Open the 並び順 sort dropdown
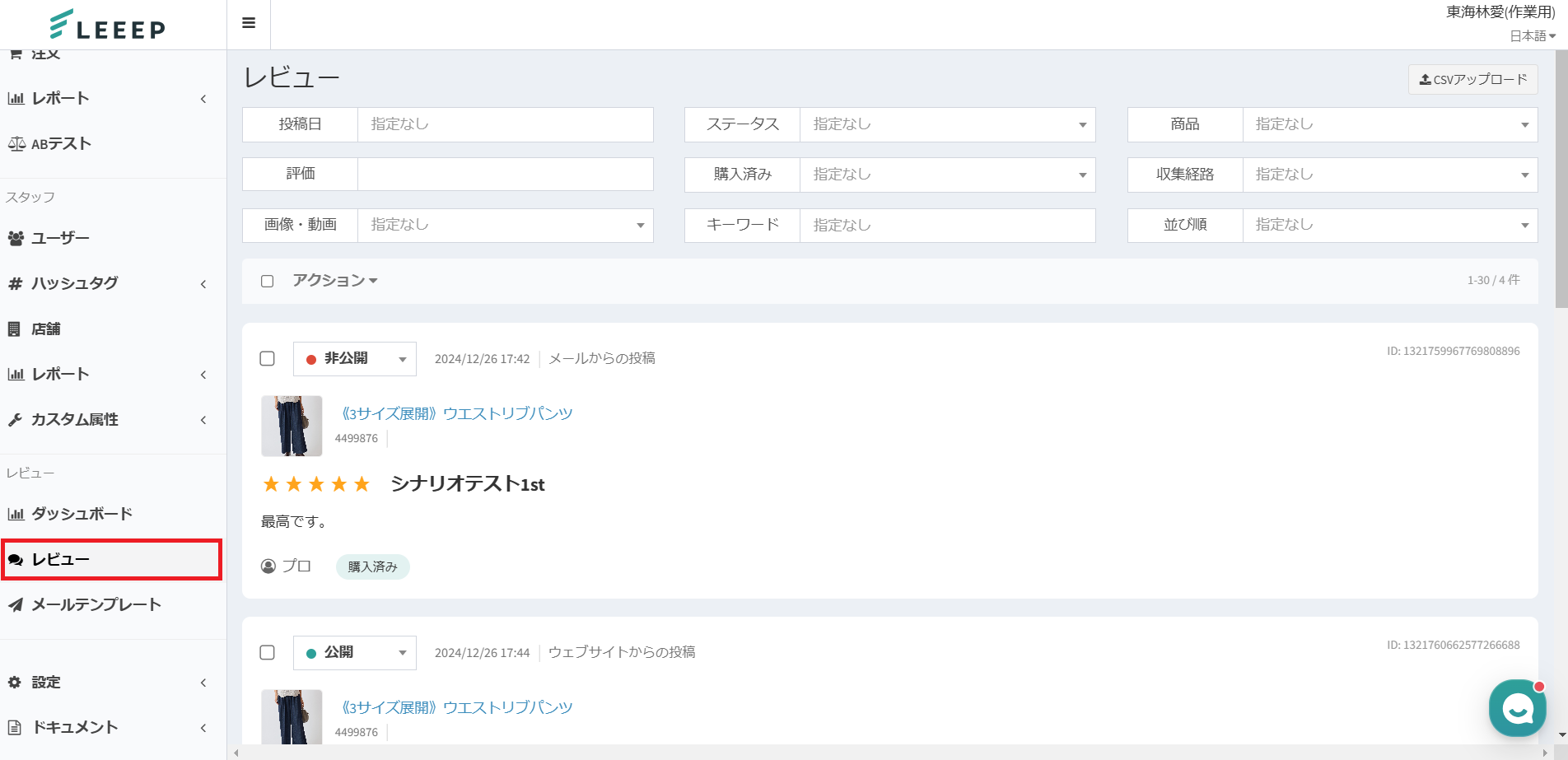Screen dimensions: 1568x760 pos(1390,225)
